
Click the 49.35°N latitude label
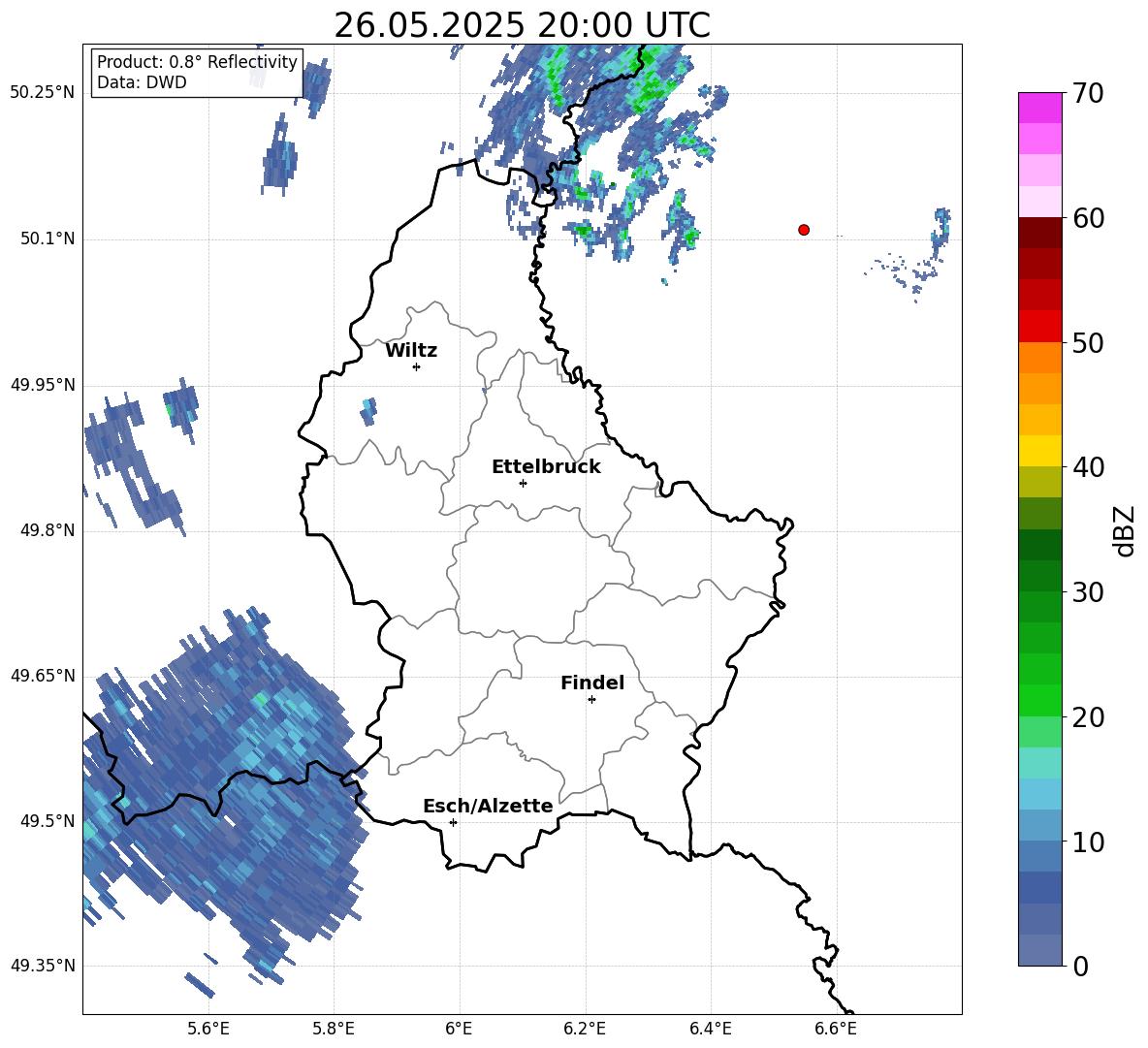tap(43, 966)
